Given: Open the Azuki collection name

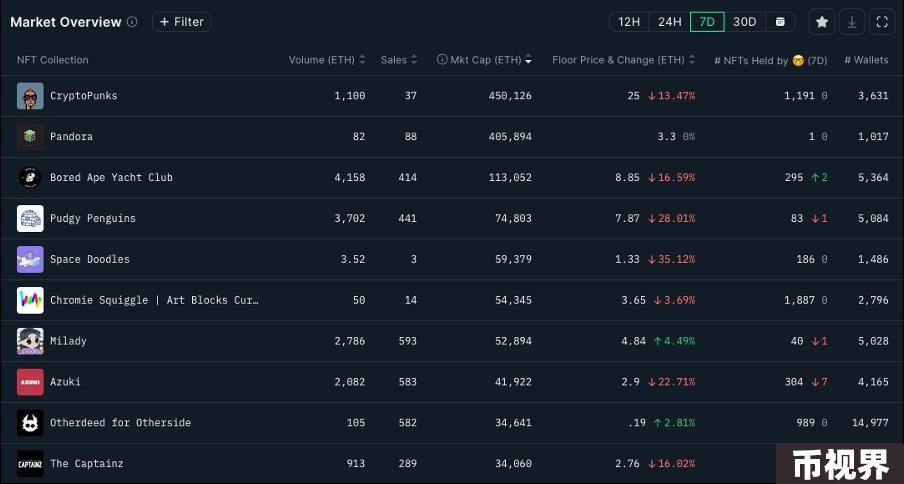Looking at the screenshot, I should [65, 382].
